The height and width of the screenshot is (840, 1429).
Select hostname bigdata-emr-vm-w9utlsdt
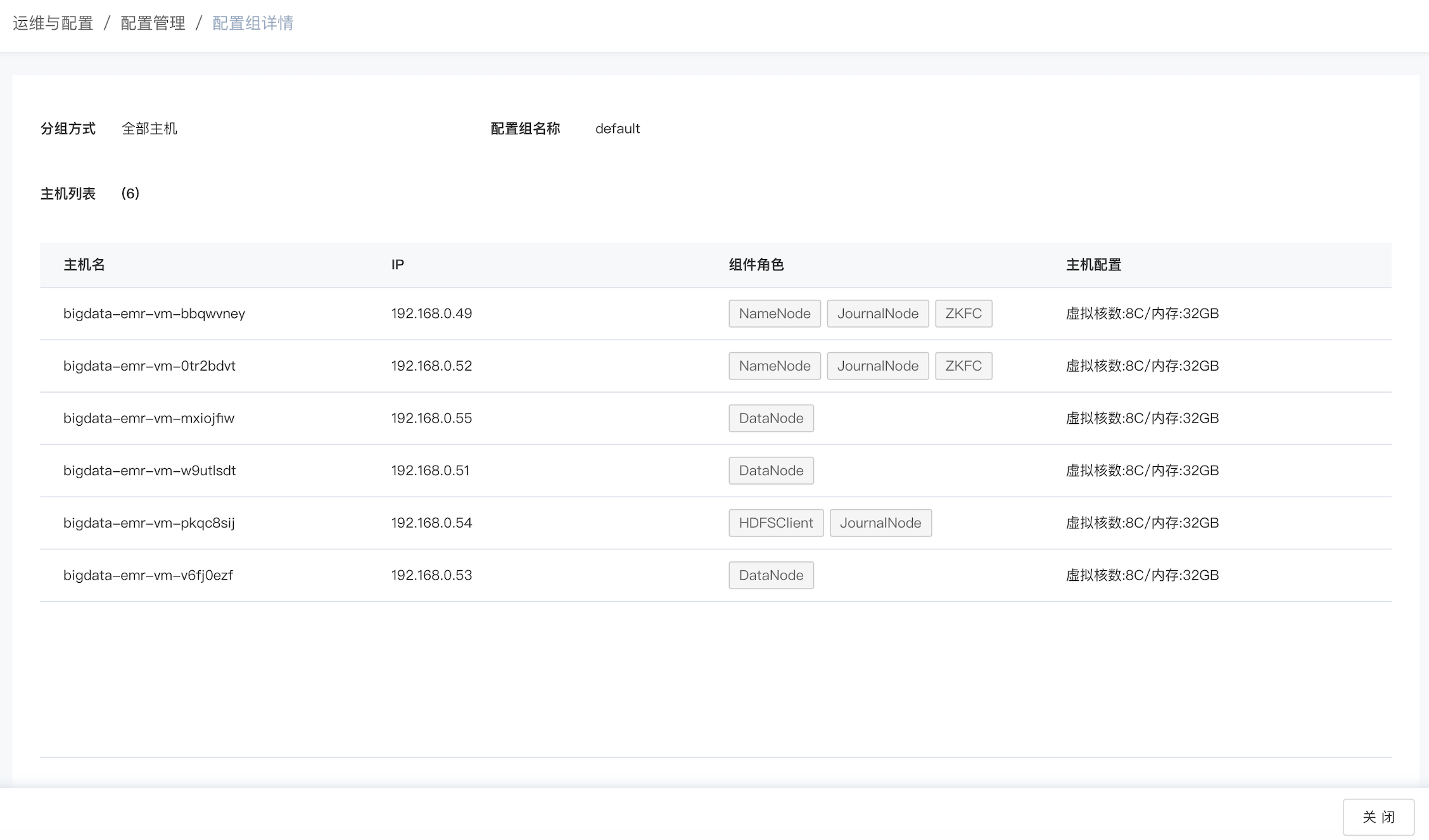149,471
